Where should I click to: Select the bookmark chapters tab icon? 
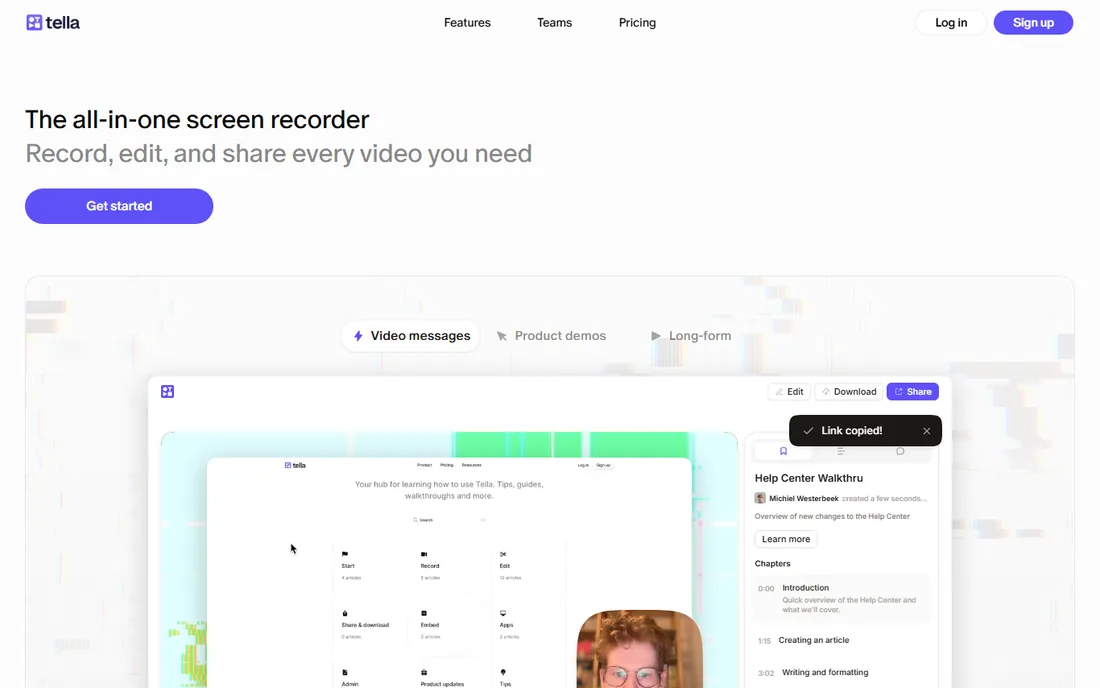[x=784, y=452]
